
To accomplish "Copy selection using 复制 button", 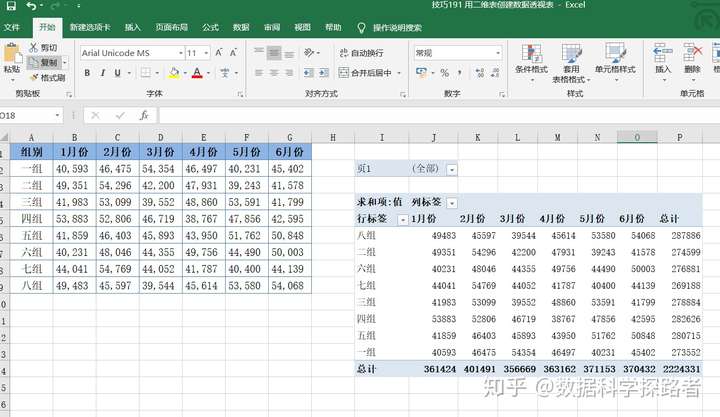I will 45,62.
